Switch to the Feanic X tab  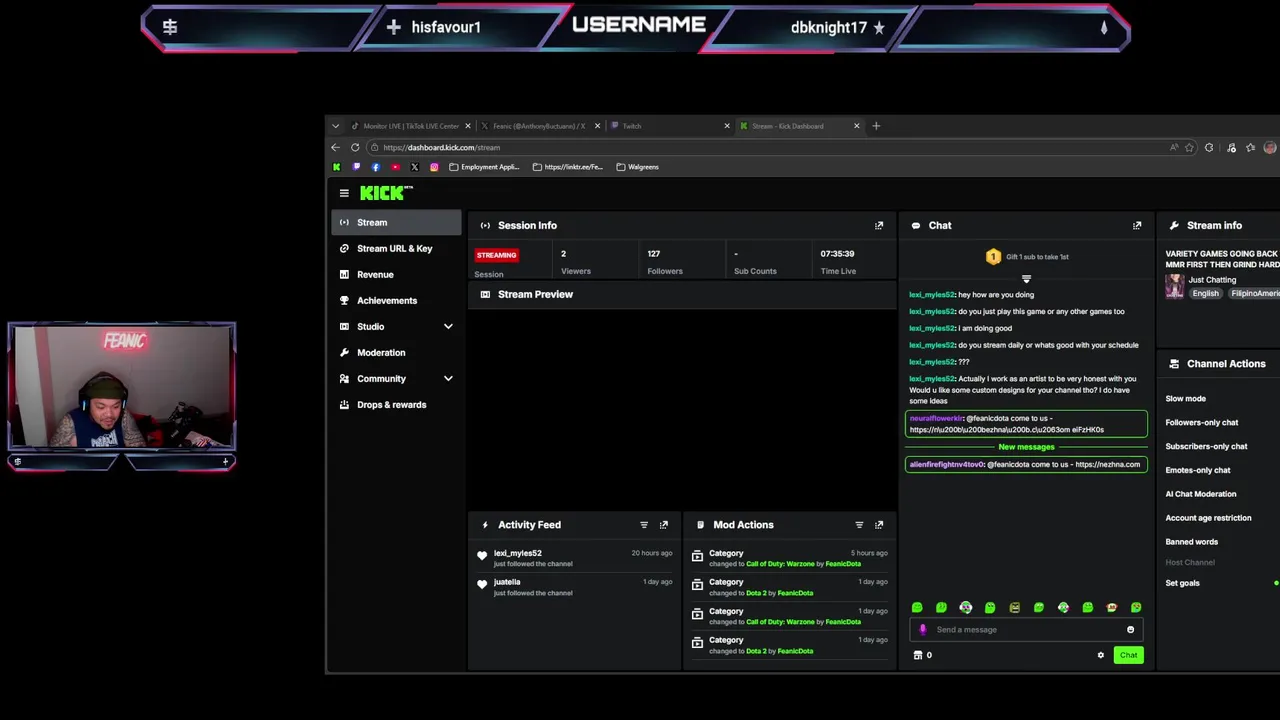coord(538,126)
